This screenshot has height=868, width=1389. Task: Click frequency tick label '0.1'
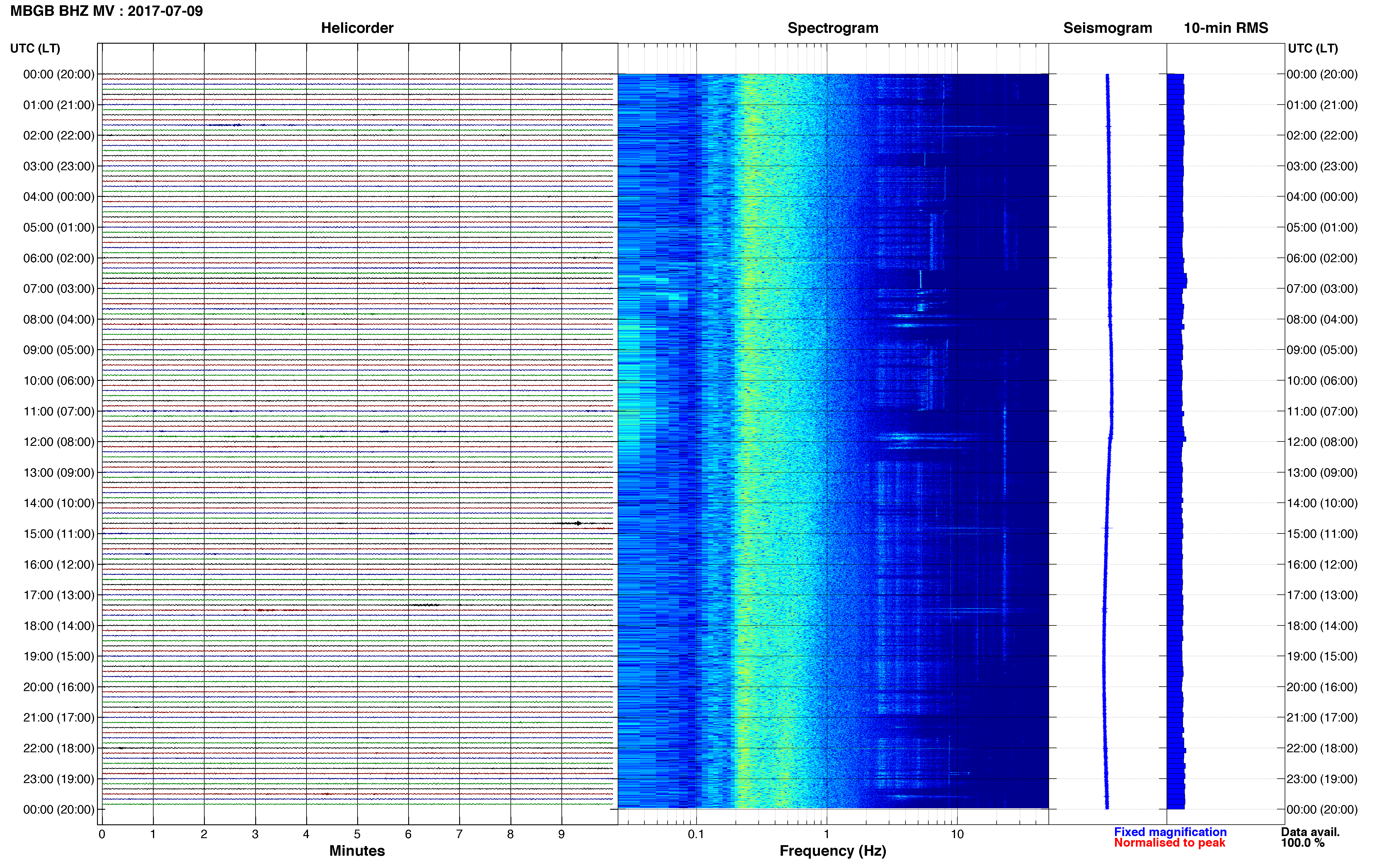click(696, 835)
